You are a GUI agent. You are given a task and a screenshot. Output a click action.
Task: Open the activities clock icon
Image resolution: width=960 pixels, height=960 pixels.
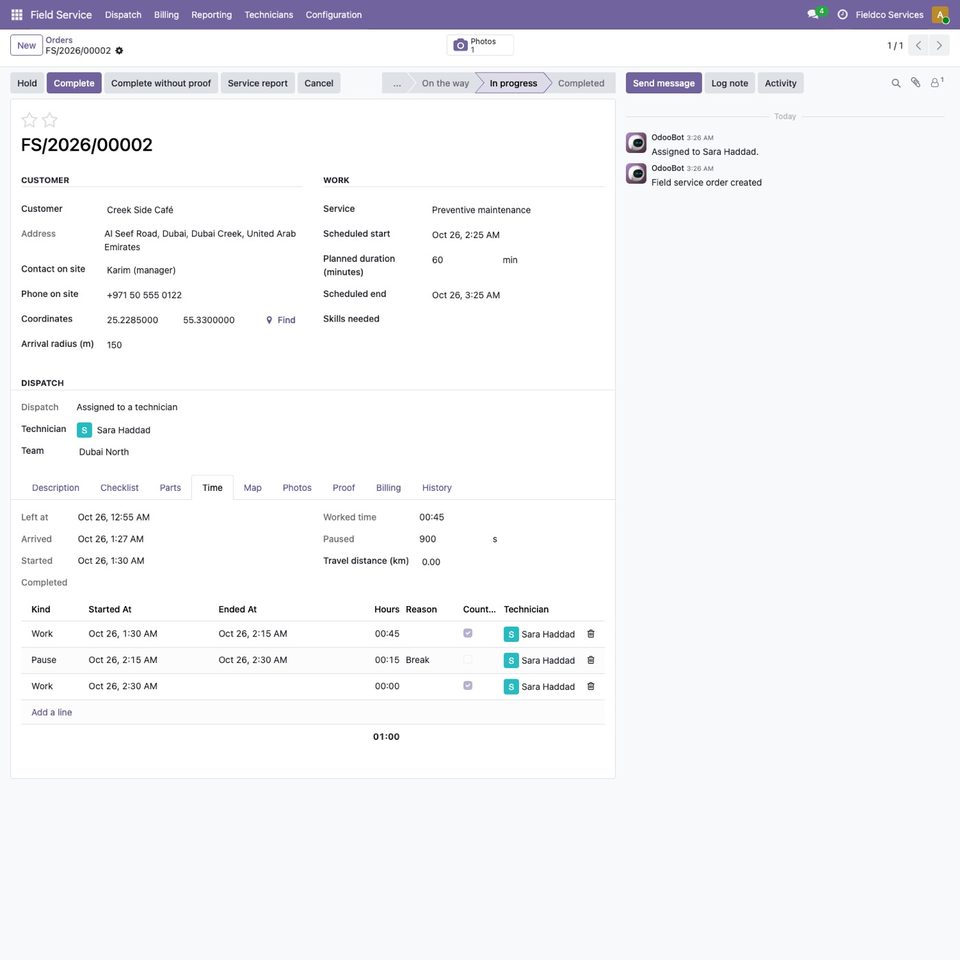click(x=842, y=15)
